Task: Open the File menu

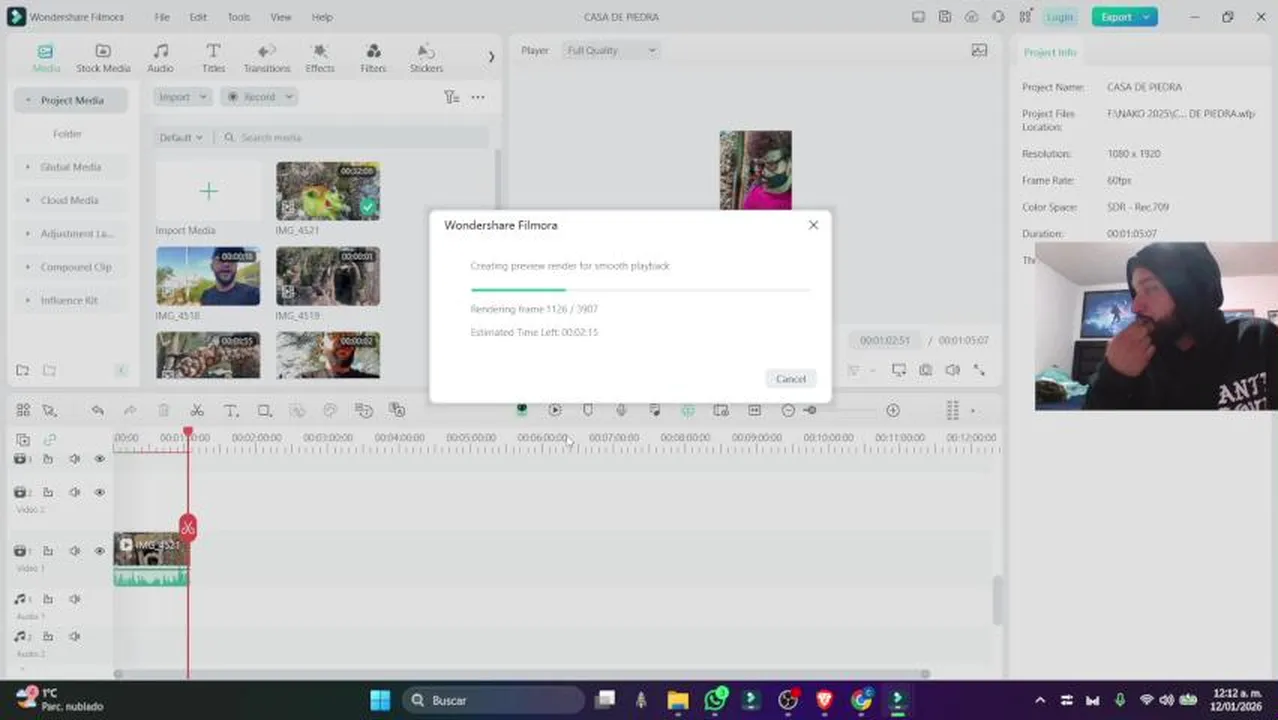Action: [162, 17]
